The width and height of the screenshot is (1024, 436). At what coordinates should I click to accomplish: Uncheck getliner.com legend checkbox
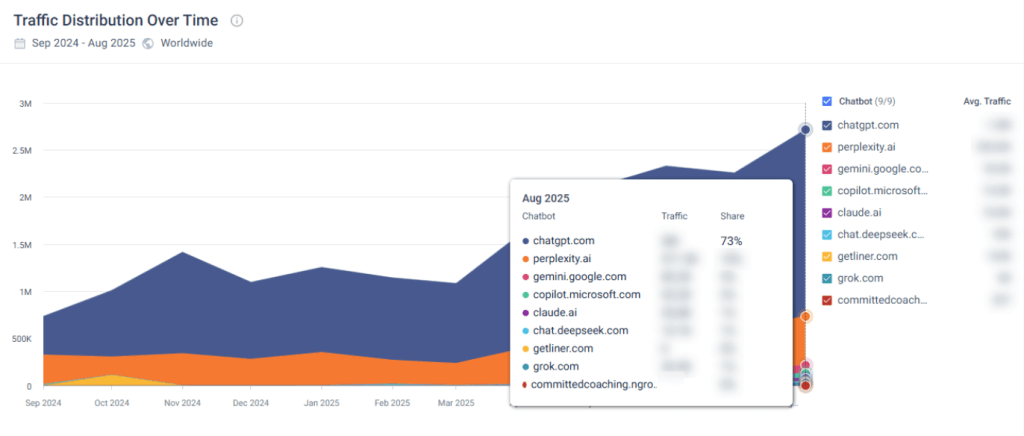coord(826,256)
